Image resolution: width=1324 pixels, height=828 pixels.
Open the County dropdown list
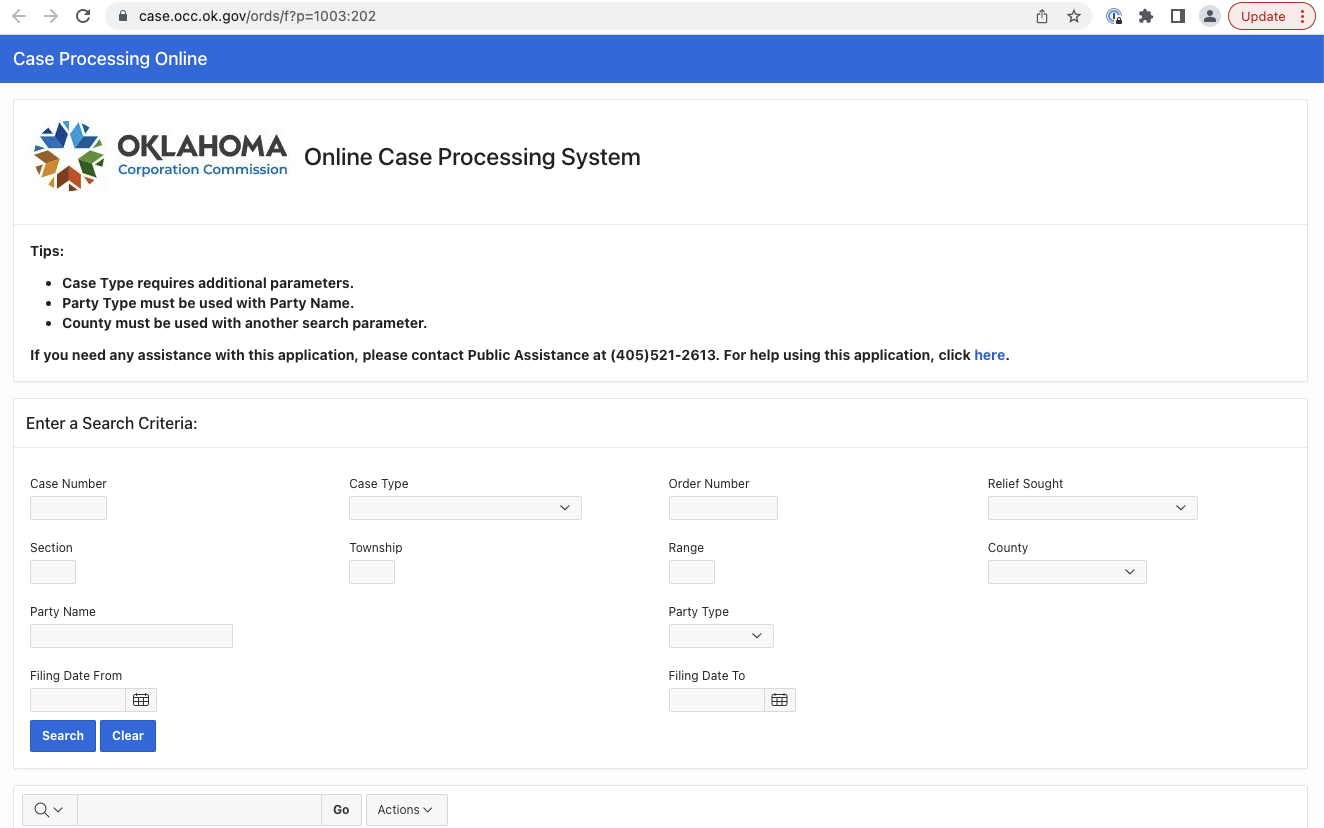pyautogui.click(x=1067, y=572)
